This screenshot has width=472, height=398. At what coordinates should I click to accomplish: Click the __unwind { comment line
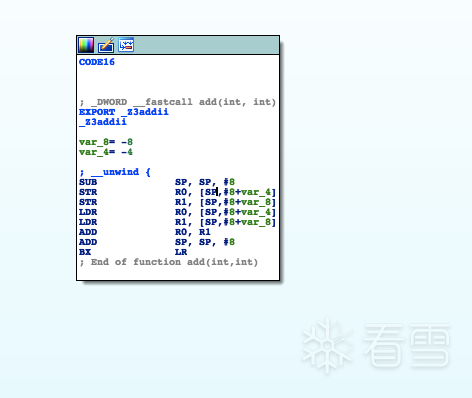(x=115, y=172)
